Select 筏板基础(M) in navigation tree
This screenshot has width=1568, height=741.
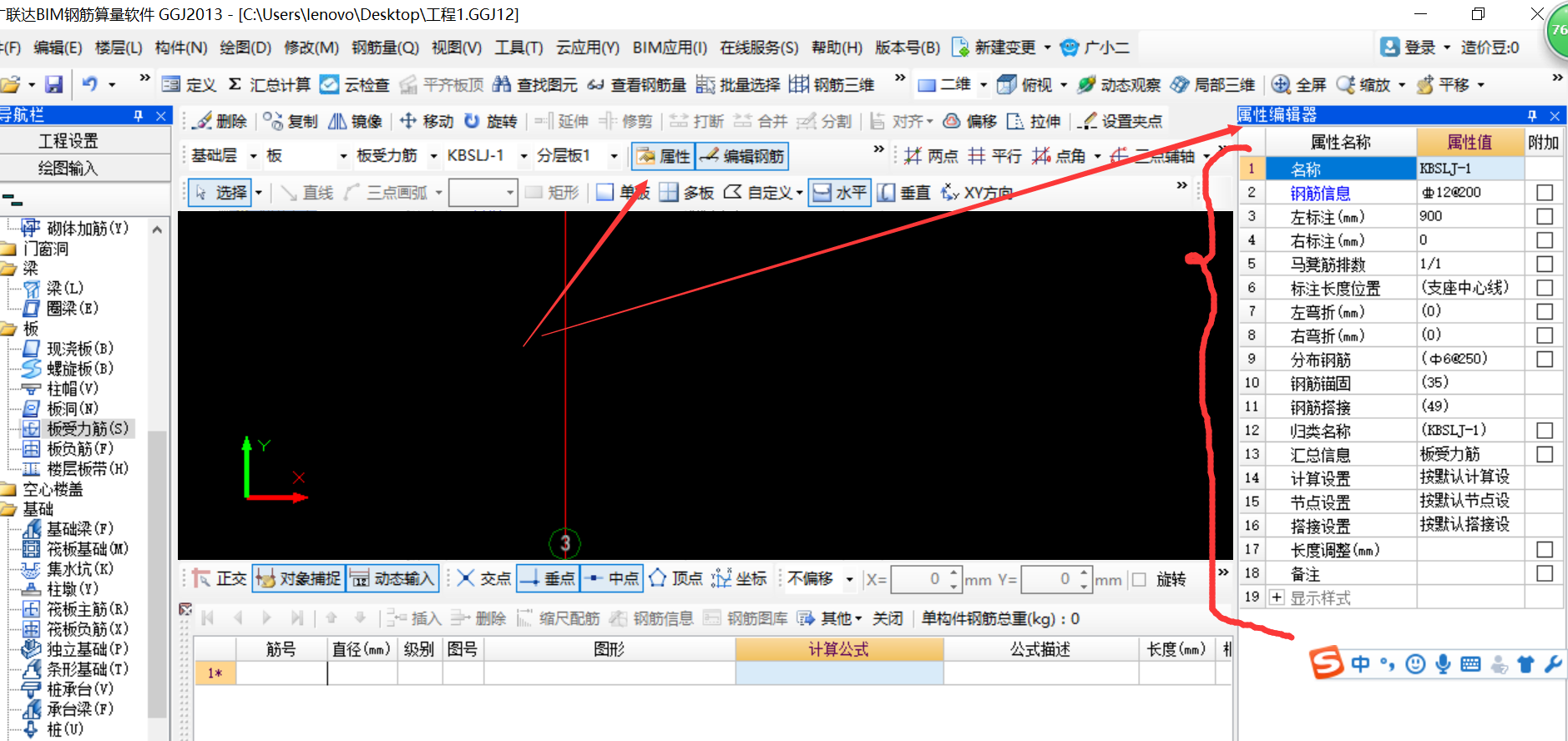[87, 549]
